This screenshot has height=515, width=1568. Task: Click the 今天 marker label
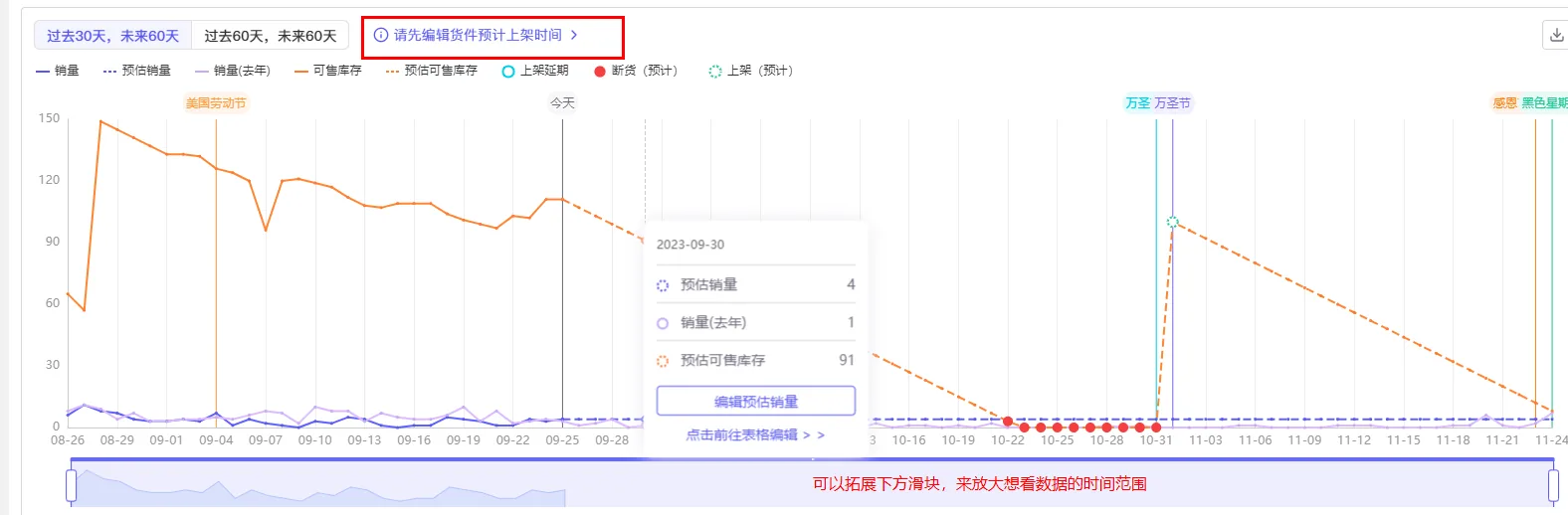562,103
